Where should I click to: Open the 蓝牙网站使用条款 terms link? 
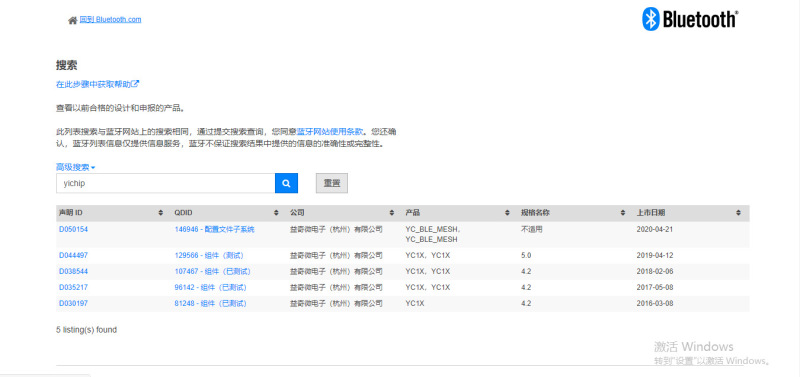pos(330,132)
